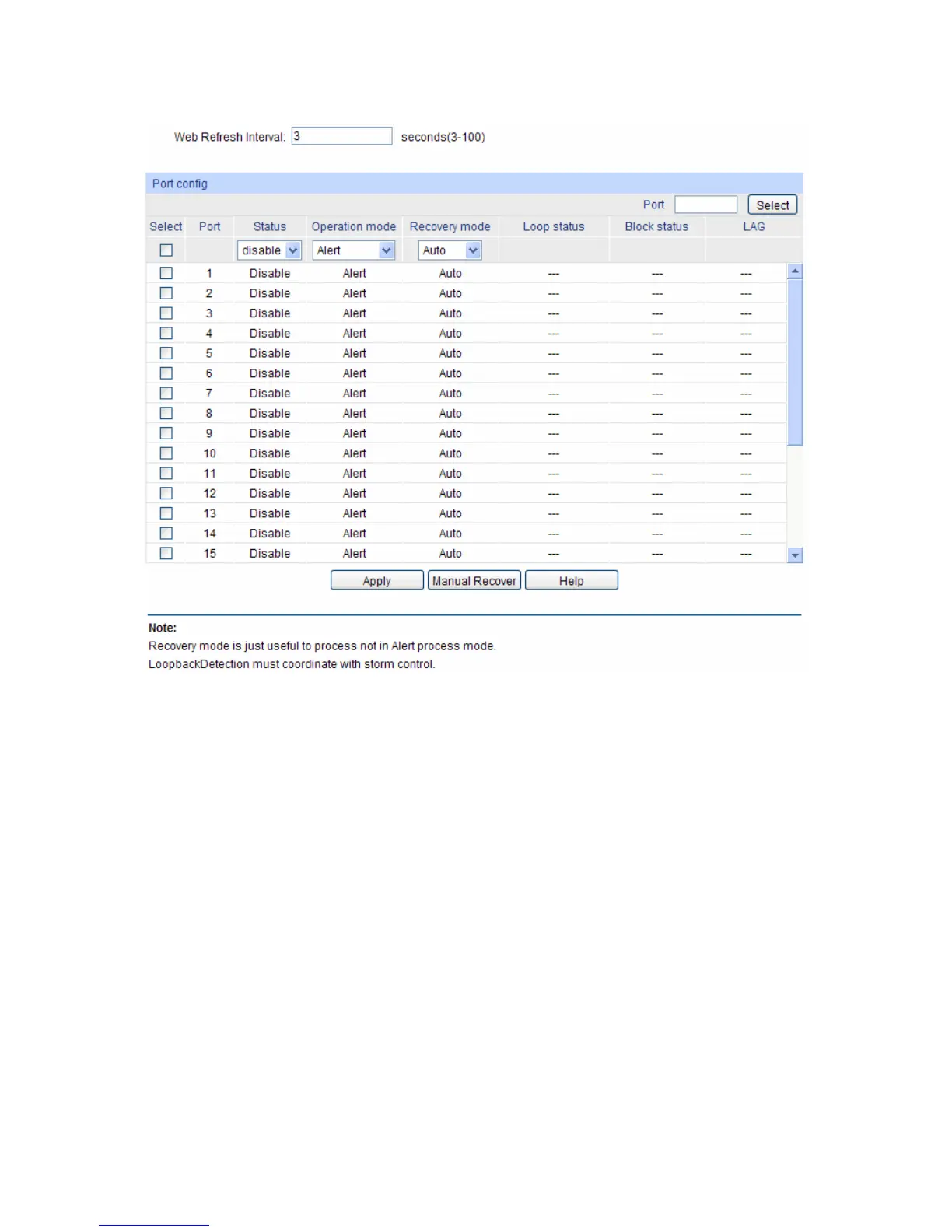
Task: Check the box for port 3
Action: pyautogui.click(x=166, y=313)
